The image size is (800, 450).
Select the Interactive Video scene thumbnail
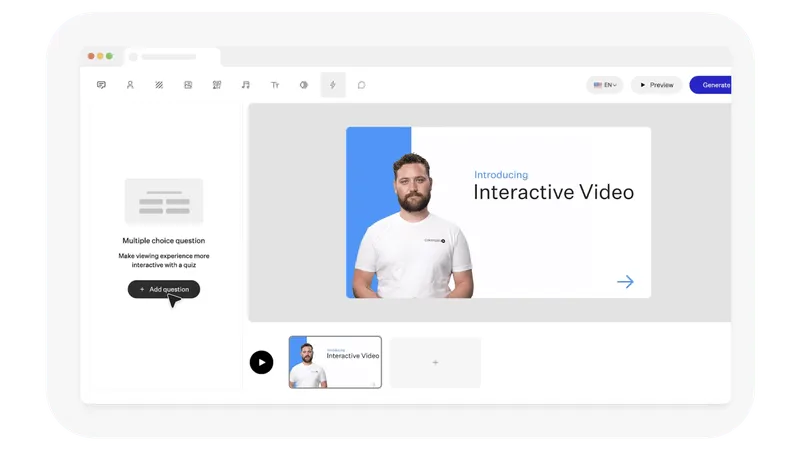coord(335,362)
